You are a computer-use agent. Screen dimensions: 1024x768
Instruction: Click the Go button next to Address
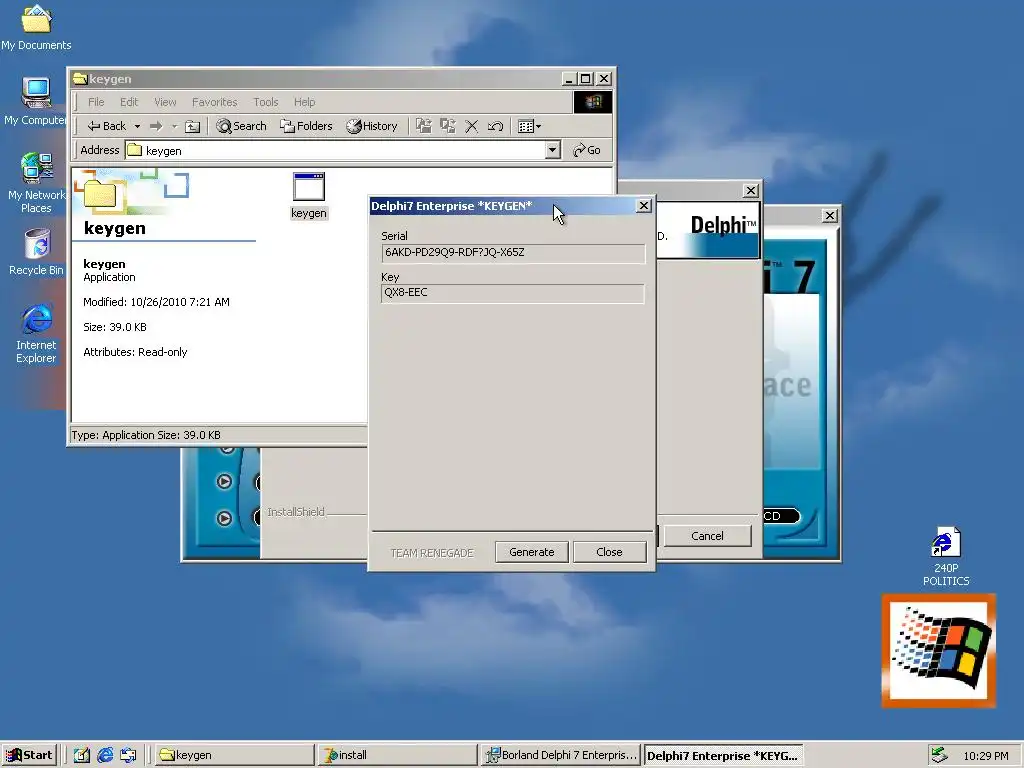pos(586,150)
